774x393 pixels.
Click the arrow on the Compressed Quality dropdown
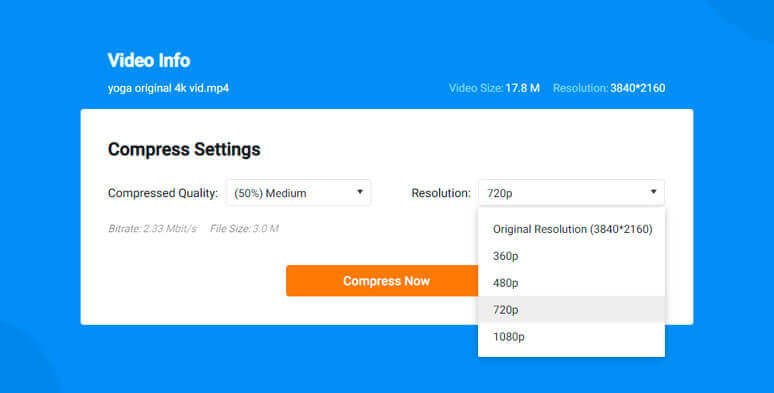pyautogui.click(x=360, y=192)
